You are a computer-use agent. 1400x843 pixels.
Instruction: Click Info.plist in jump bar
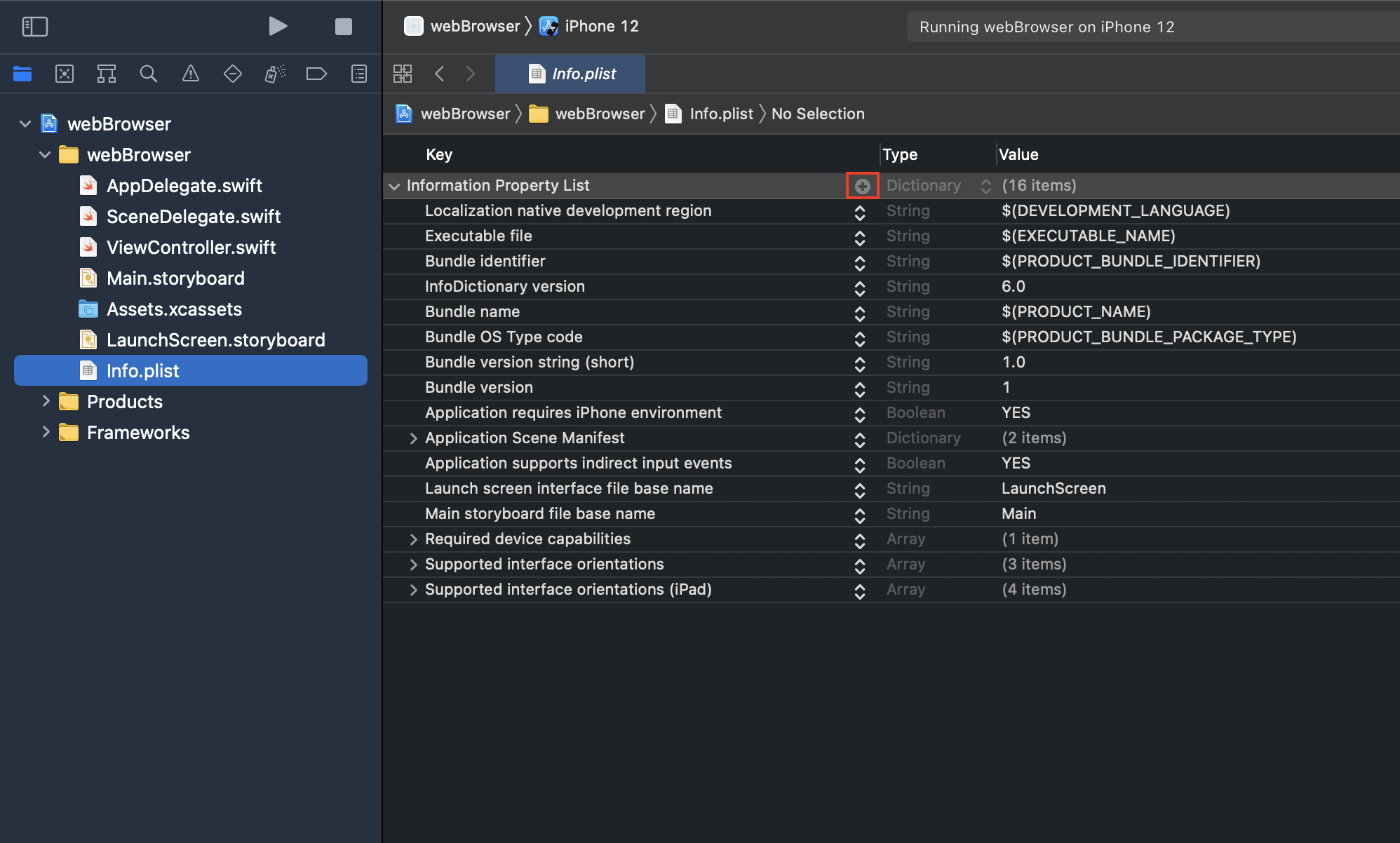(x=709, y=114)
